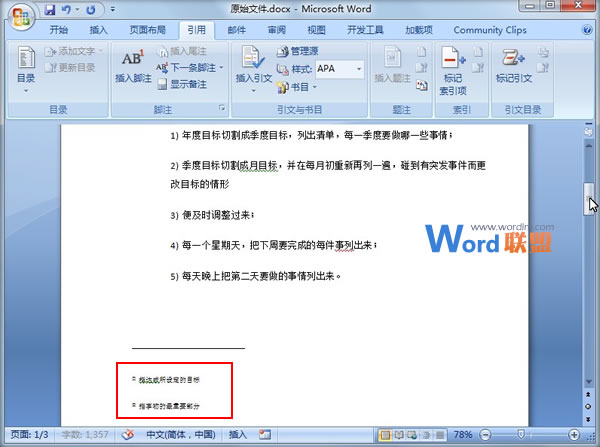Click insert table of figures icon
The image size is (600, 447).
tap(421, 52)
